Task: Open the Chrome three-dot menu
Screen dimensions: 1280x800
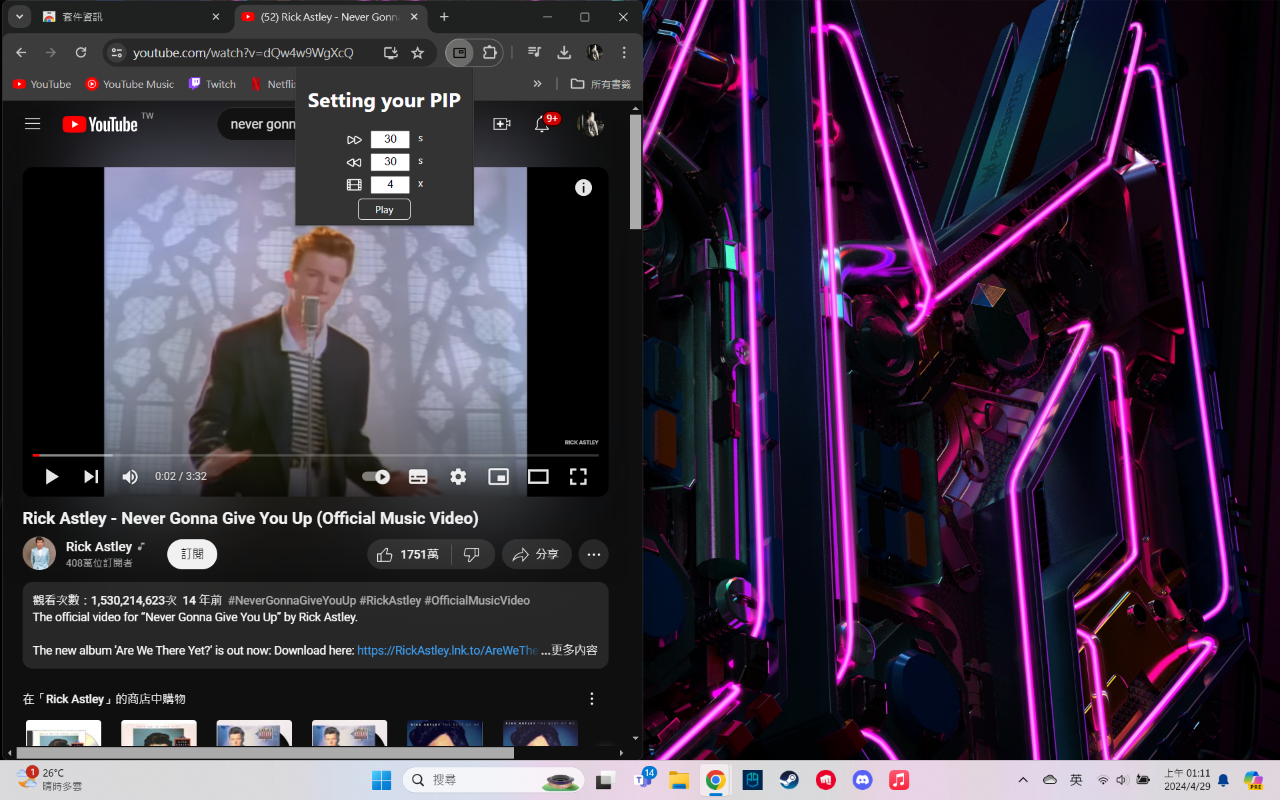Action: click(x=624, y=53)
